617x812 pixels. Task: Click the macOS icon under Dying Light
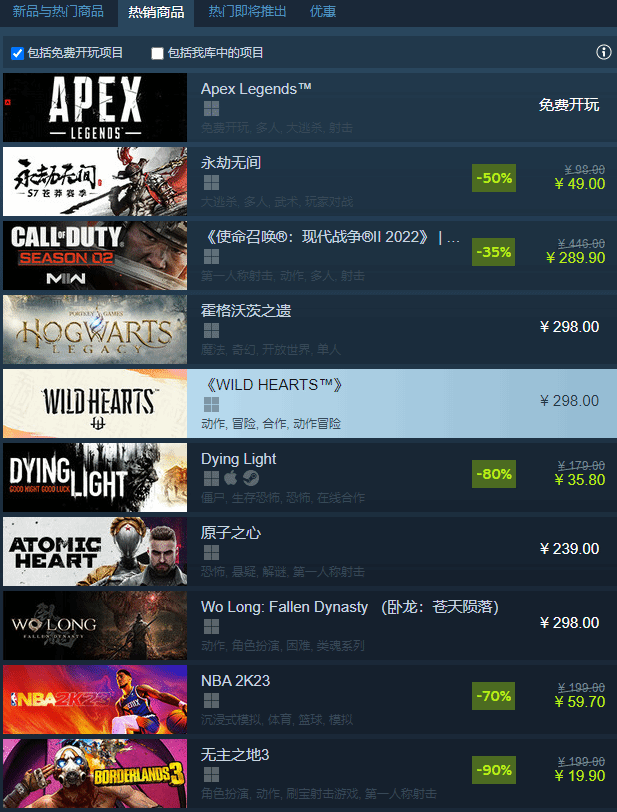tap(231, 478)
